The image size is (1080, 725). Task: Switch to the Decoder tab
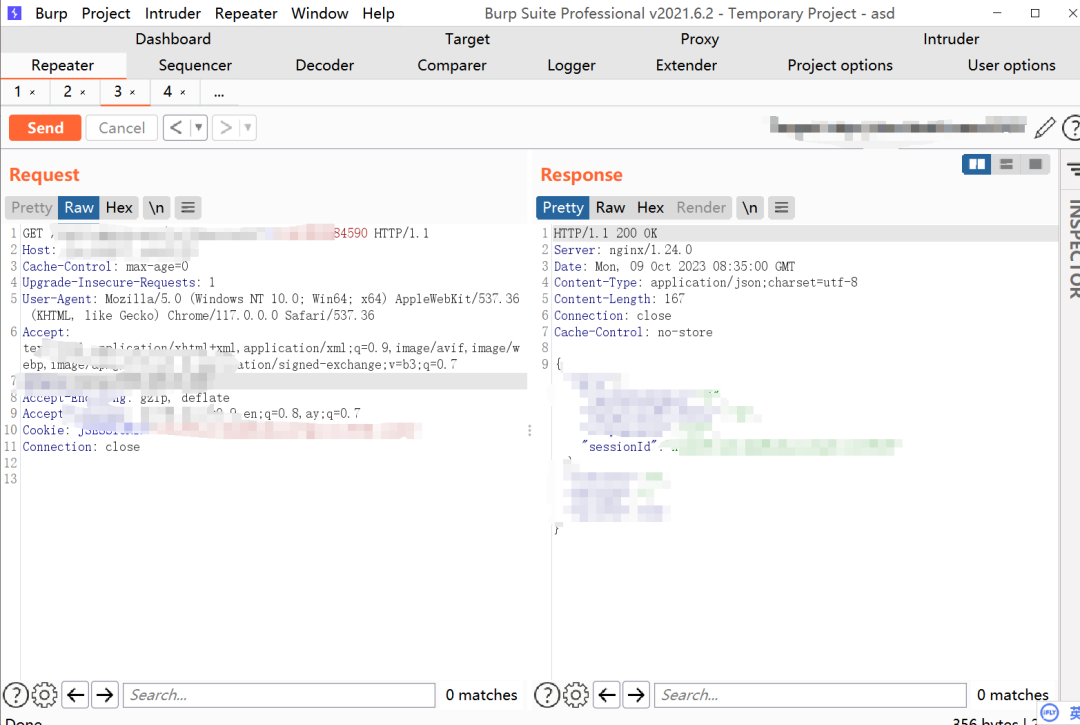pyautogui.click(x=324, y=65)
